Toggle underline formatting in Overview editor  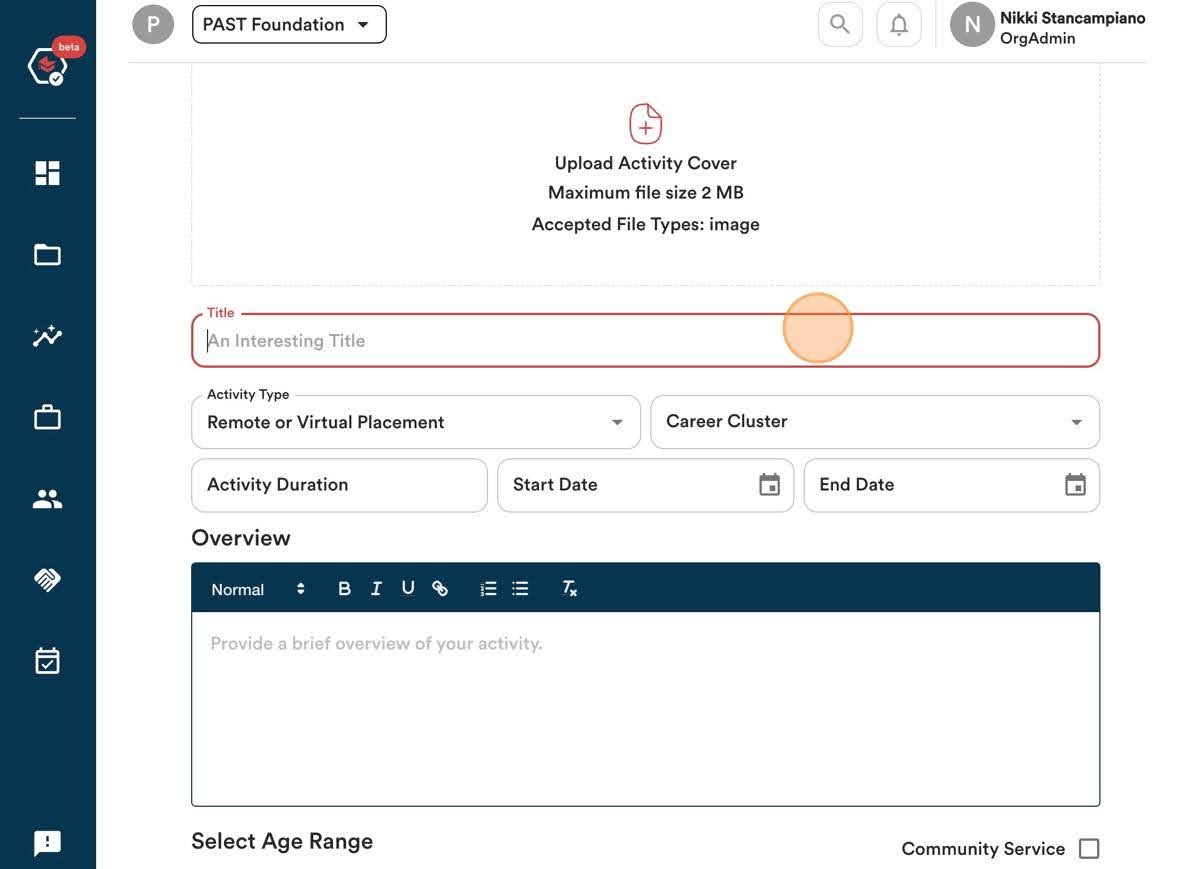click(x=408, y=589)
